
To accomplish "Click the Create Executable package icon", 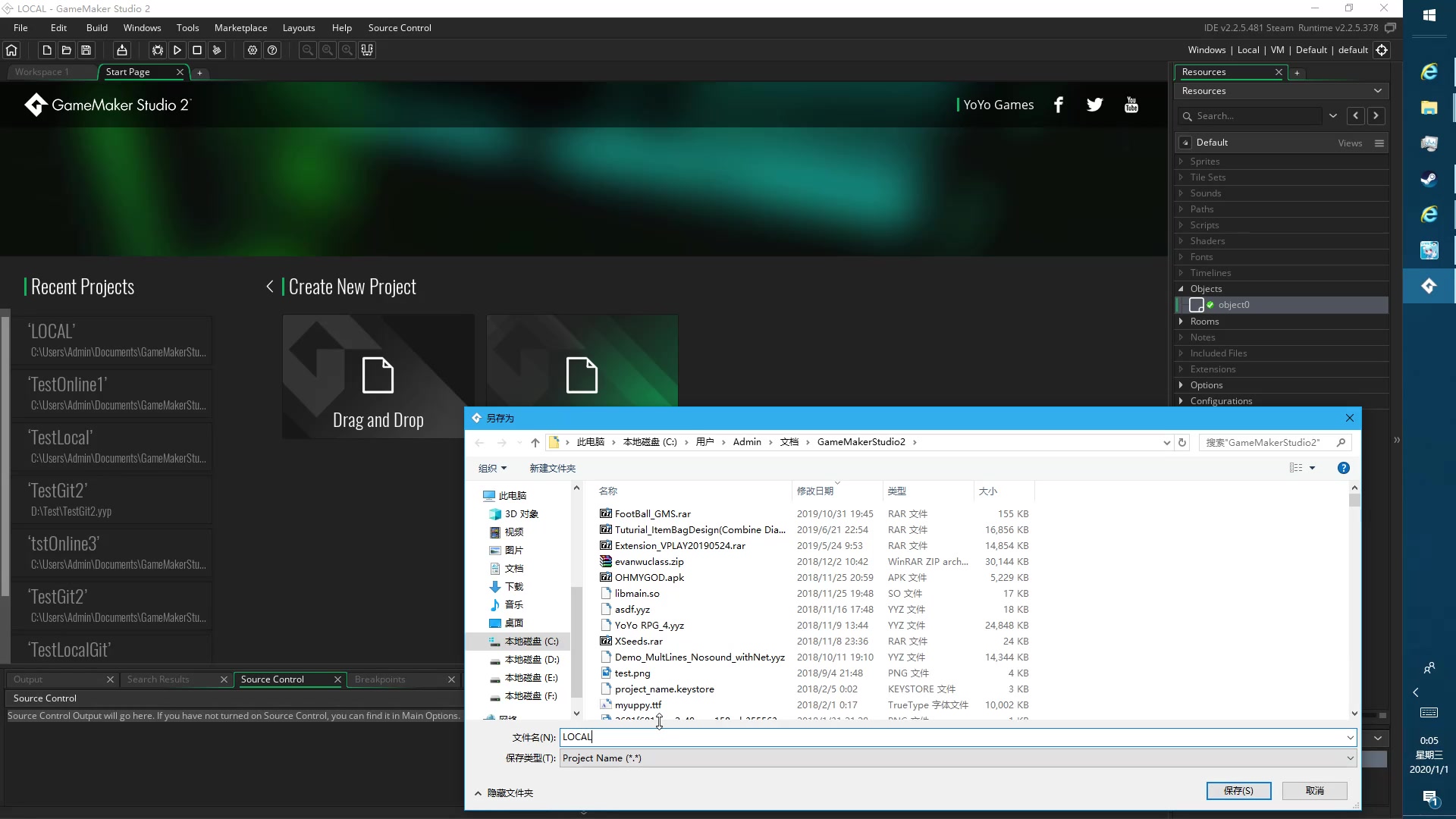I will coord(121,50).
